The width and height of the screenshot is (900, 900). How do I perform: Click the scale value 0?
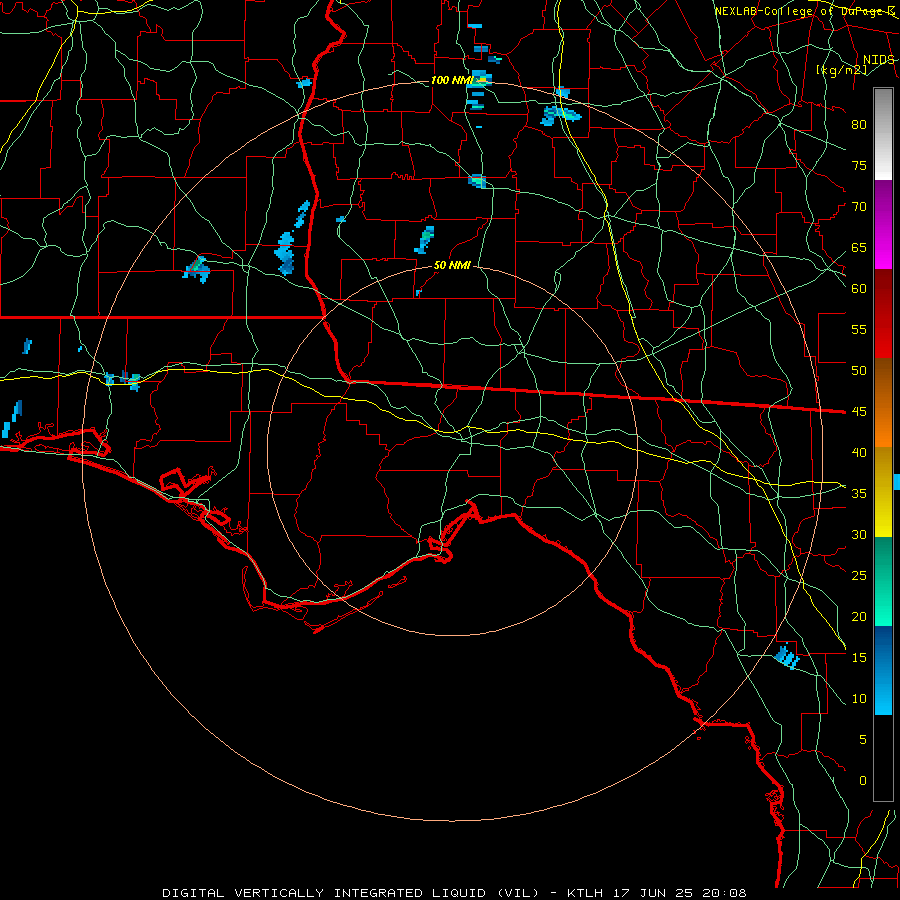tap(863, 781)
